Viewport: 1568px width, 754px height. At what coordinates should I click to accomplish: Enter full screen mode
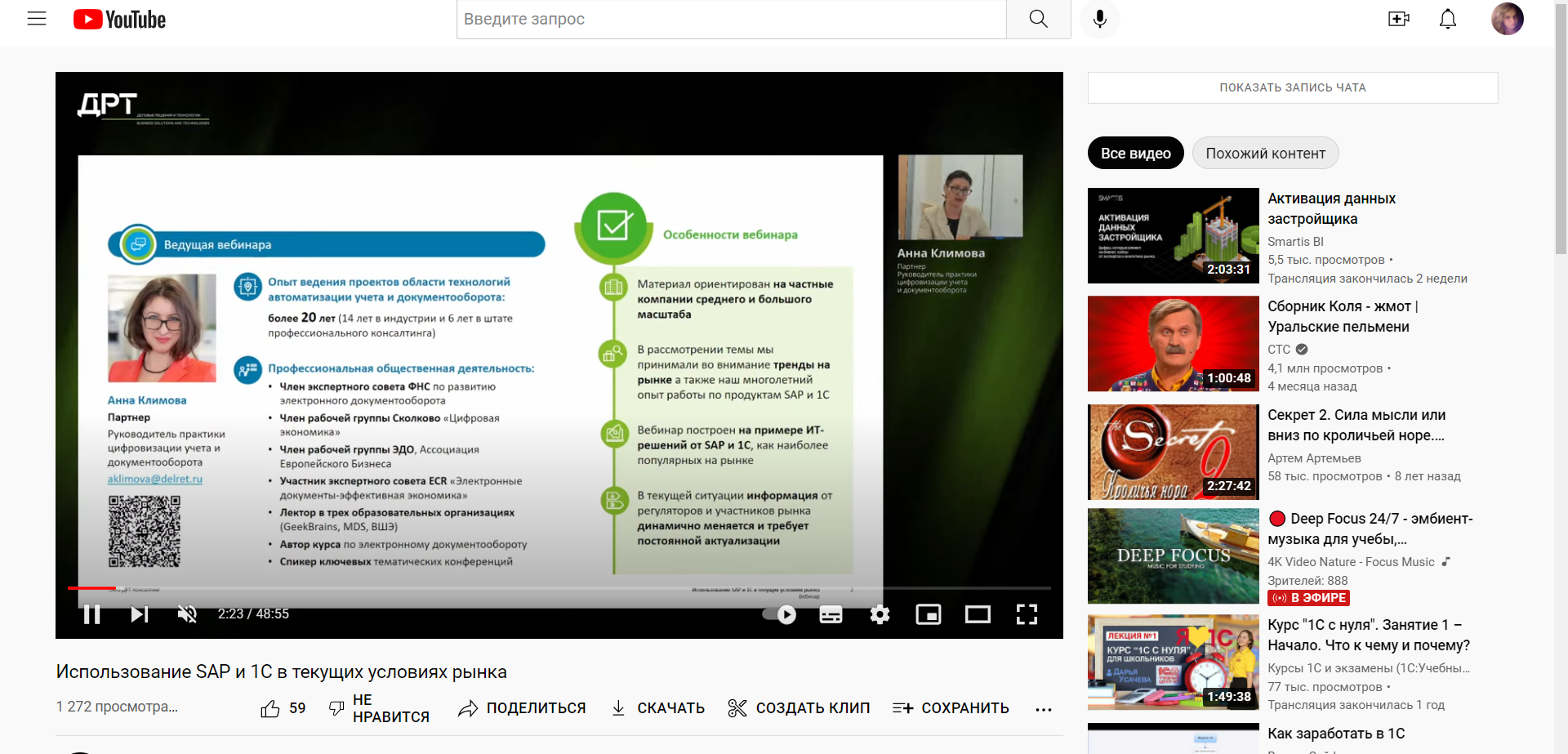[x=1027, y=614]
